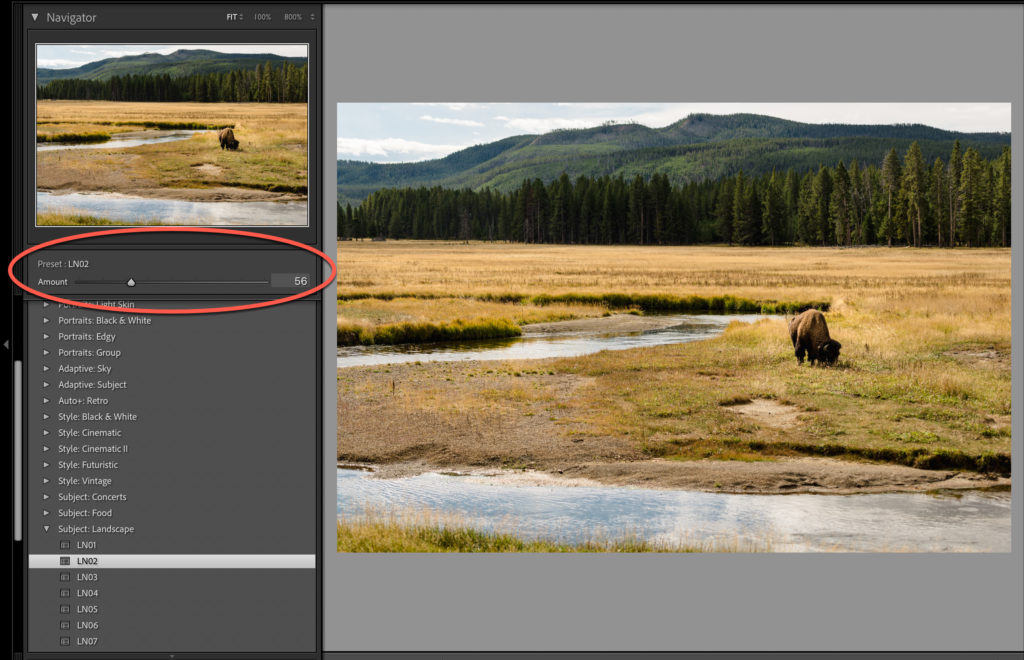Click the Amount value field showing 56

(x=291, y=281)
